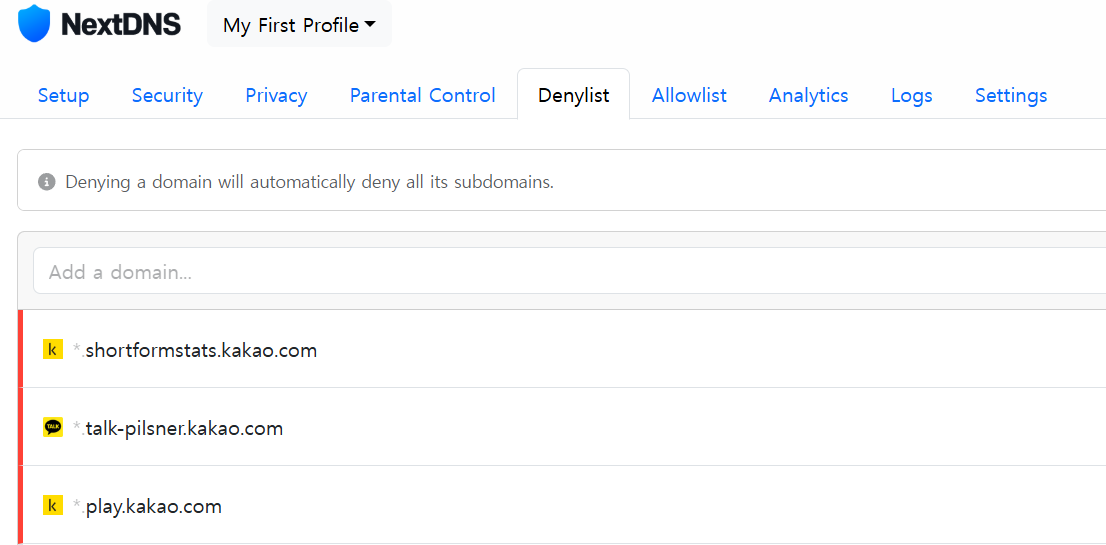Image resolution: width=1106 pixels, height=545 pixels.
Task: Open the Logs tab
Action: point(911,95)
